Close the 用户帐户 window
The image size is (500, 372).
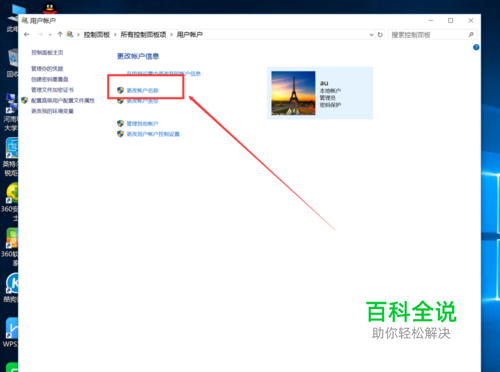click(x=471, y=21)
